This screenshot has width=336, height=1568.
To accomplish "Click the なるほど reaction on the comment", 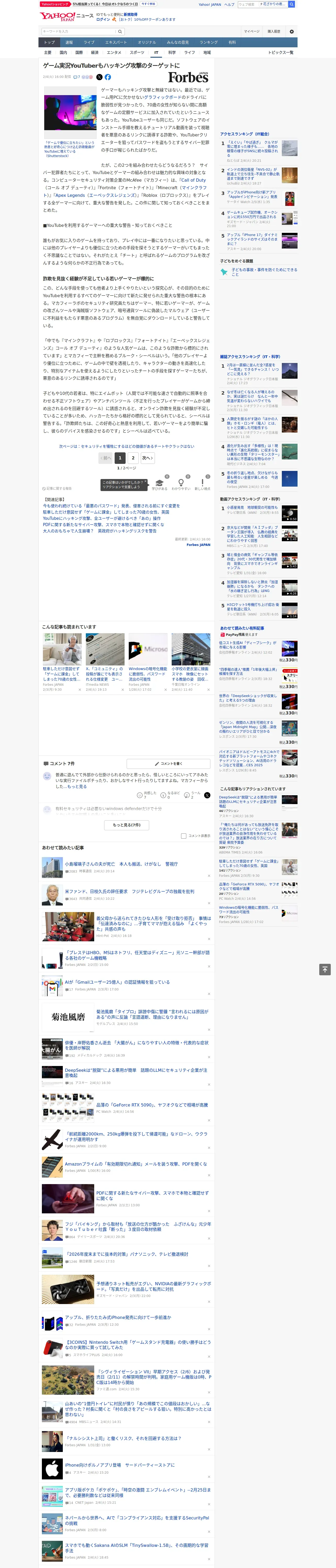I will [x=171, y=795].
